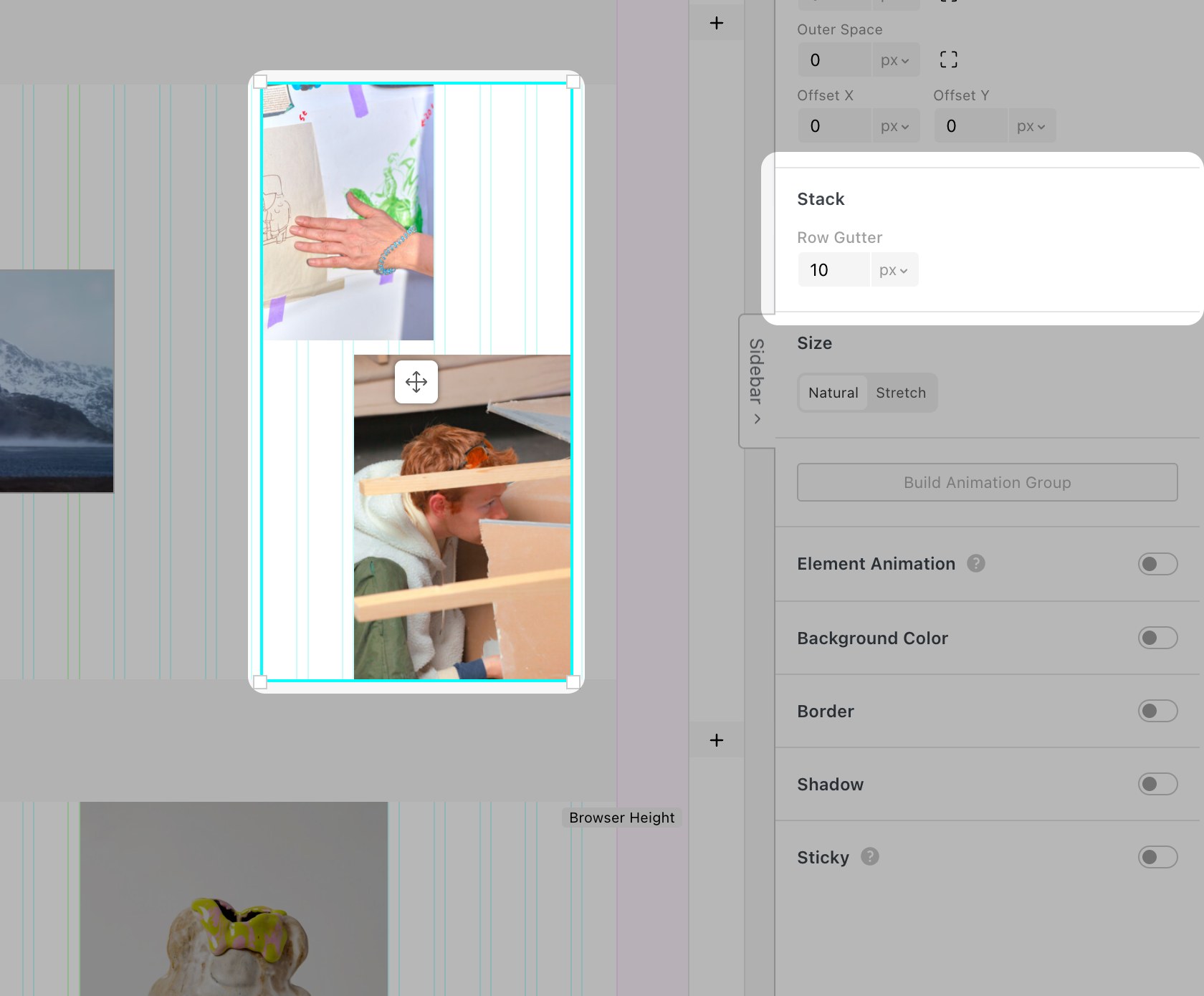Open the Offset X px unit dropdown
1204x996 pixels.
click(x=895, y=126)
